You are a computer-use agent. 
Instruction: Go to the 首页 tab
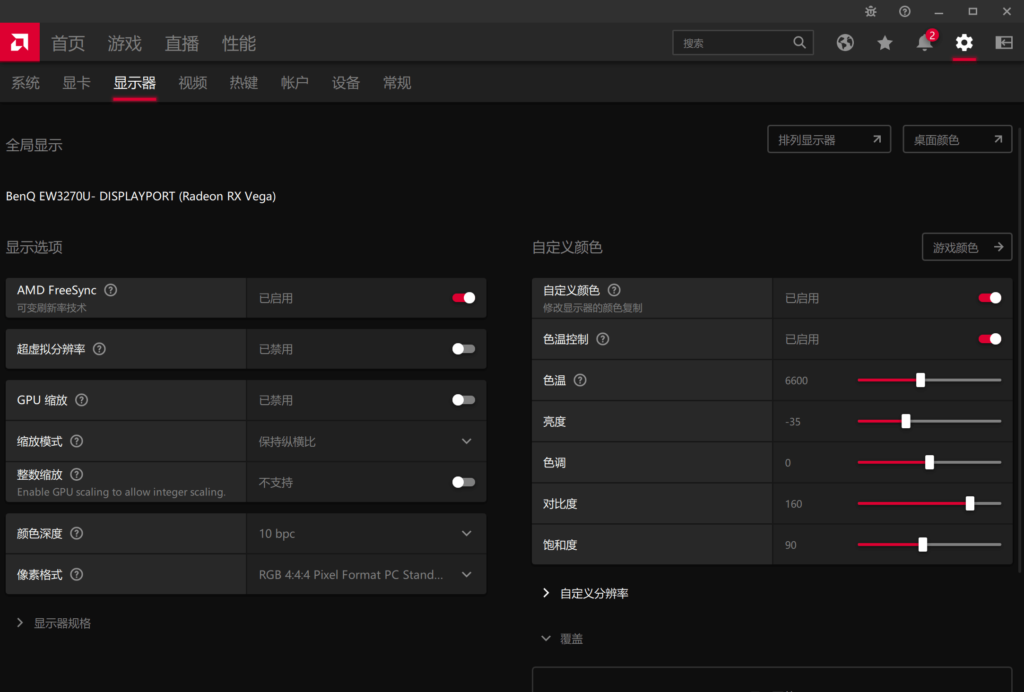point(68,43)
